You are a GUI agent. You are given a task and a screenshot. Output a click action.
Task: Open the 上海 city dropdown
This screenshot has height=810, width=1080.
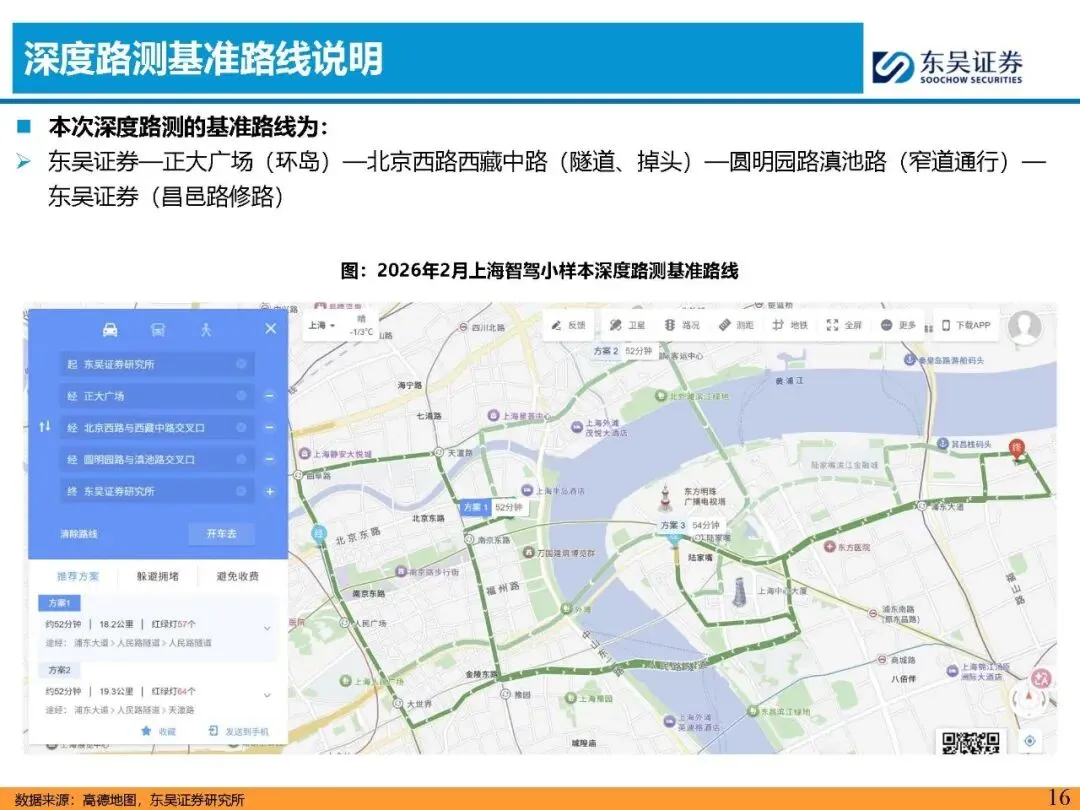click(322, 325)
